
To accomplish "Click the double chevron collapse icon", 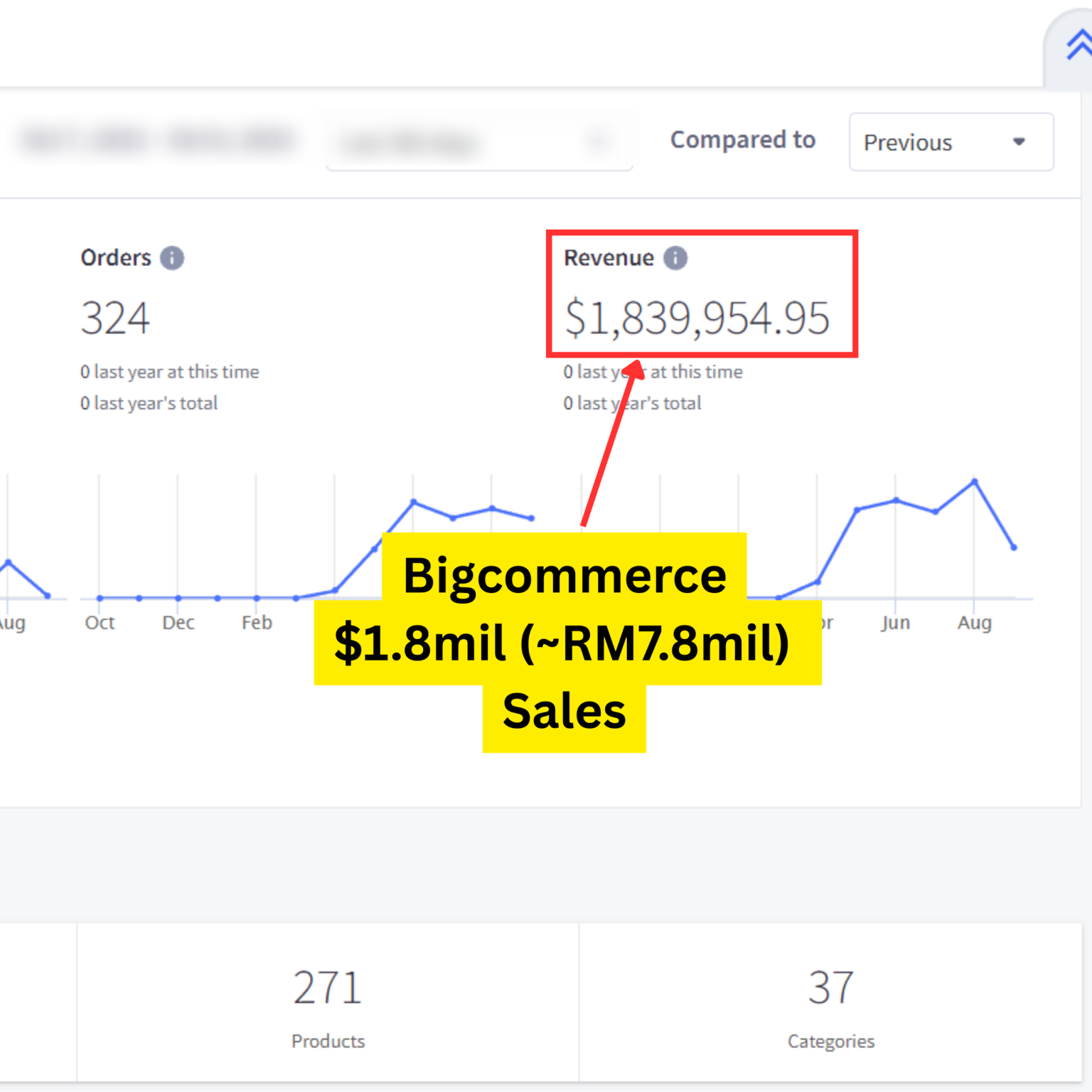I will click(1078, 46).
